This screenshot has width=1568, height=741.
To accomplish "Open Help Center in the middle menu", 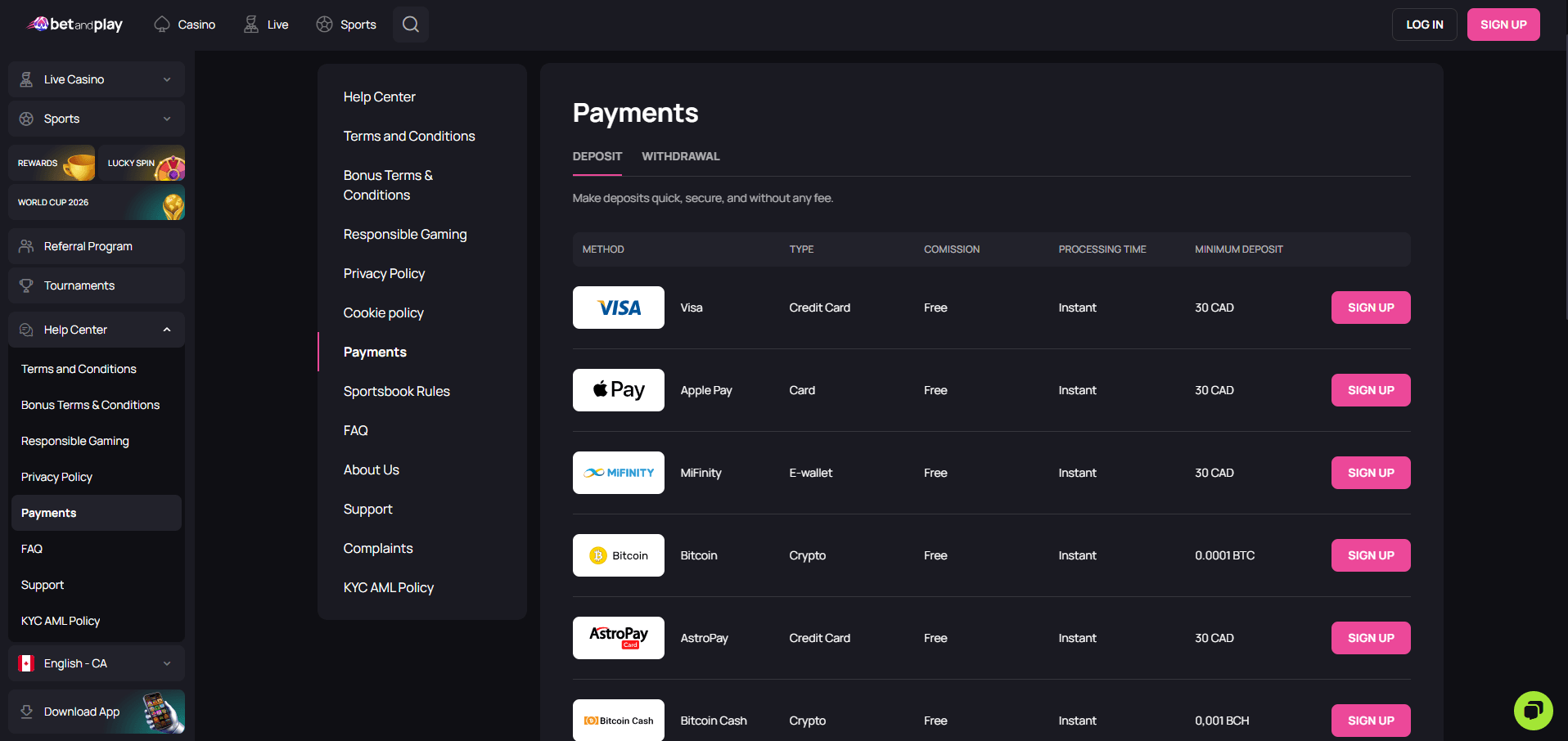I will pyautogui.click(x=380, y=97).
